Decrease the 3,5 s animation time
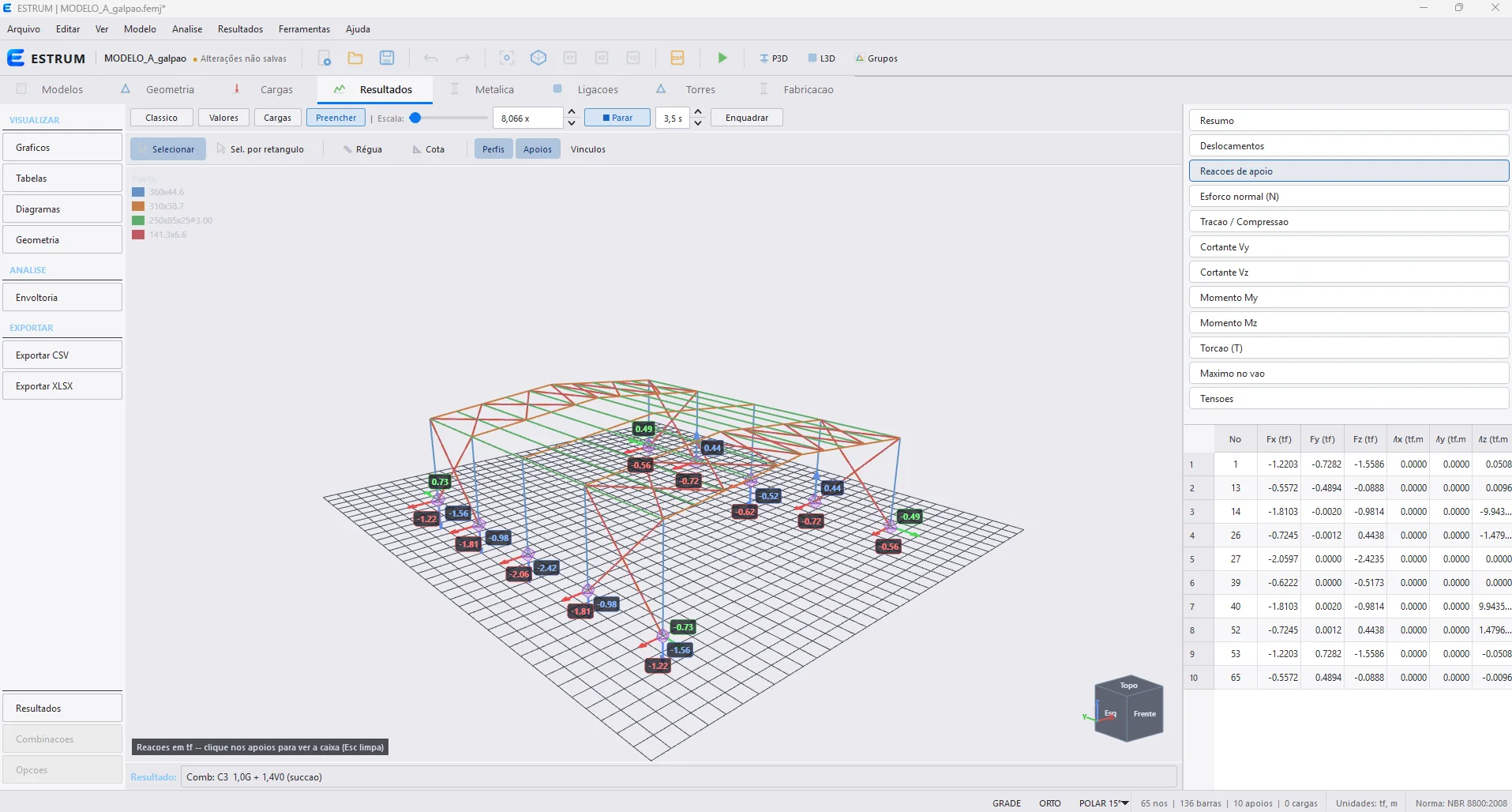1512x812 pixels. pos(698,123)
